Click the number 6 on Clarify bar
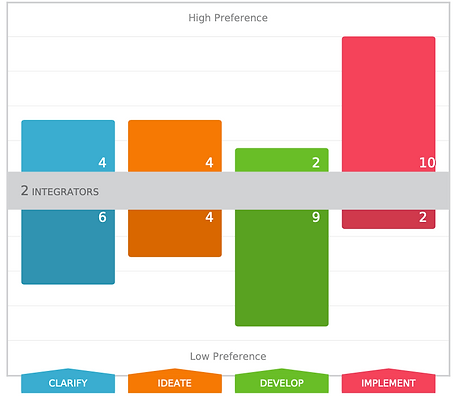The width and height of the screenshot is (458, 398). tap(102, 217)
